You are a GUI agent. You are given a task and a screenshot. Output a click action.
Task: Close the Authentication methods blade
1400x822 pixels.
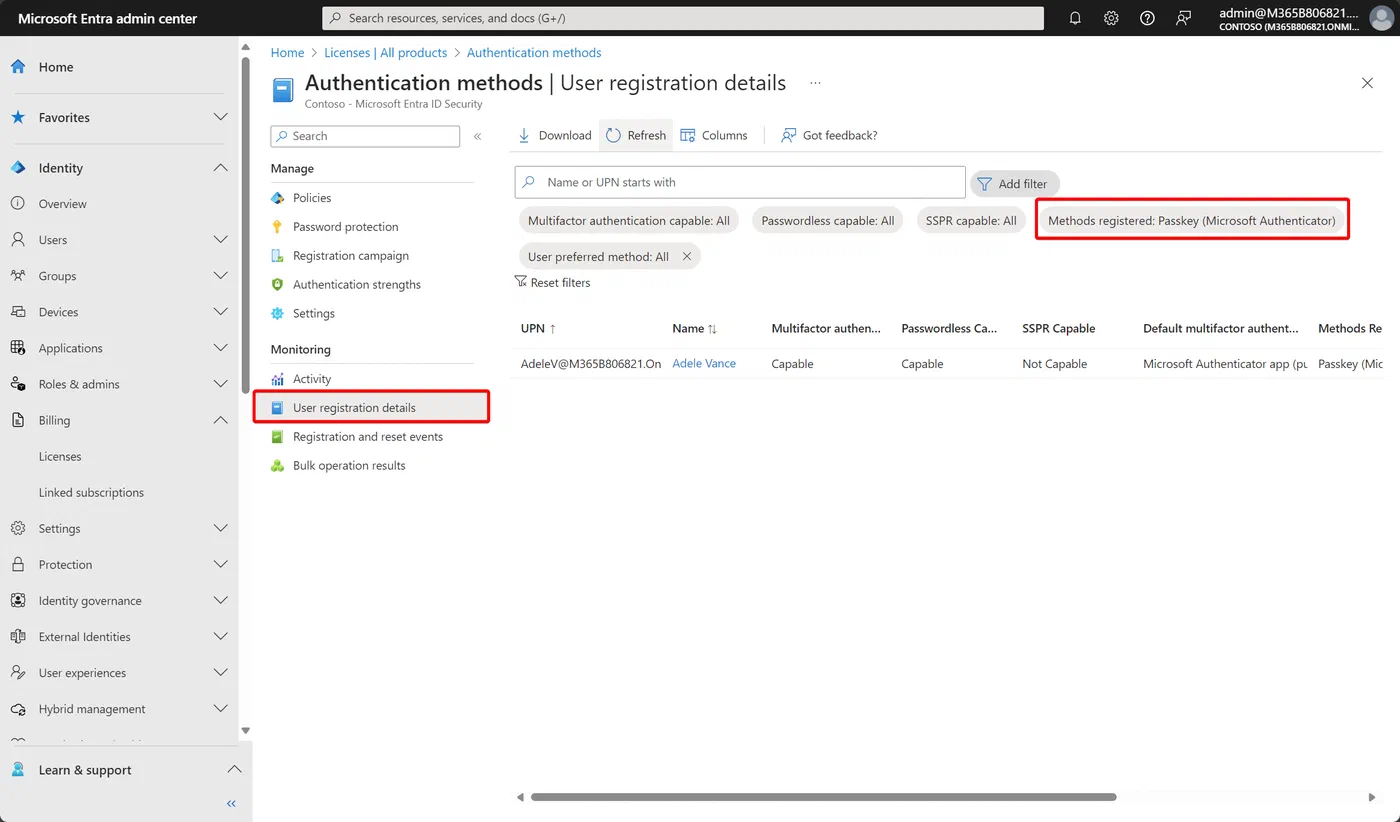(x=1367, y=83)
